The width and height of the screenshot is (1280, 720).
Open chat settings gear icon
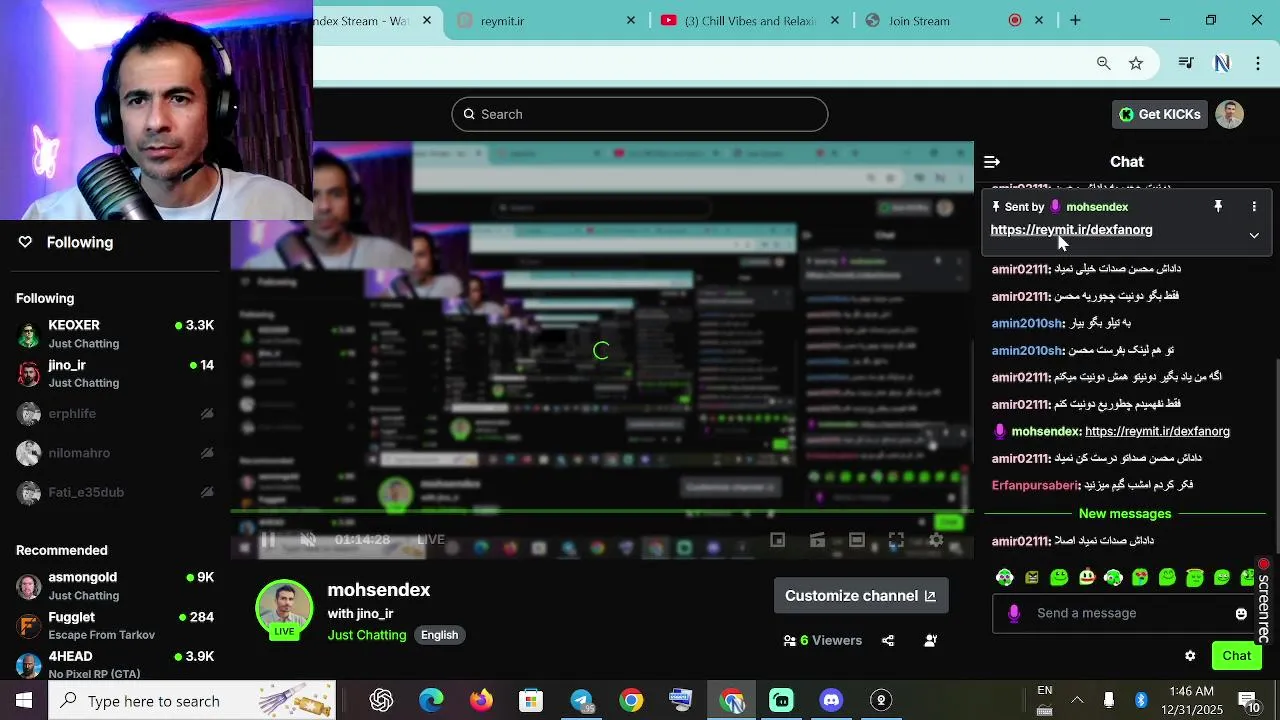click(x=1190, y=656)
